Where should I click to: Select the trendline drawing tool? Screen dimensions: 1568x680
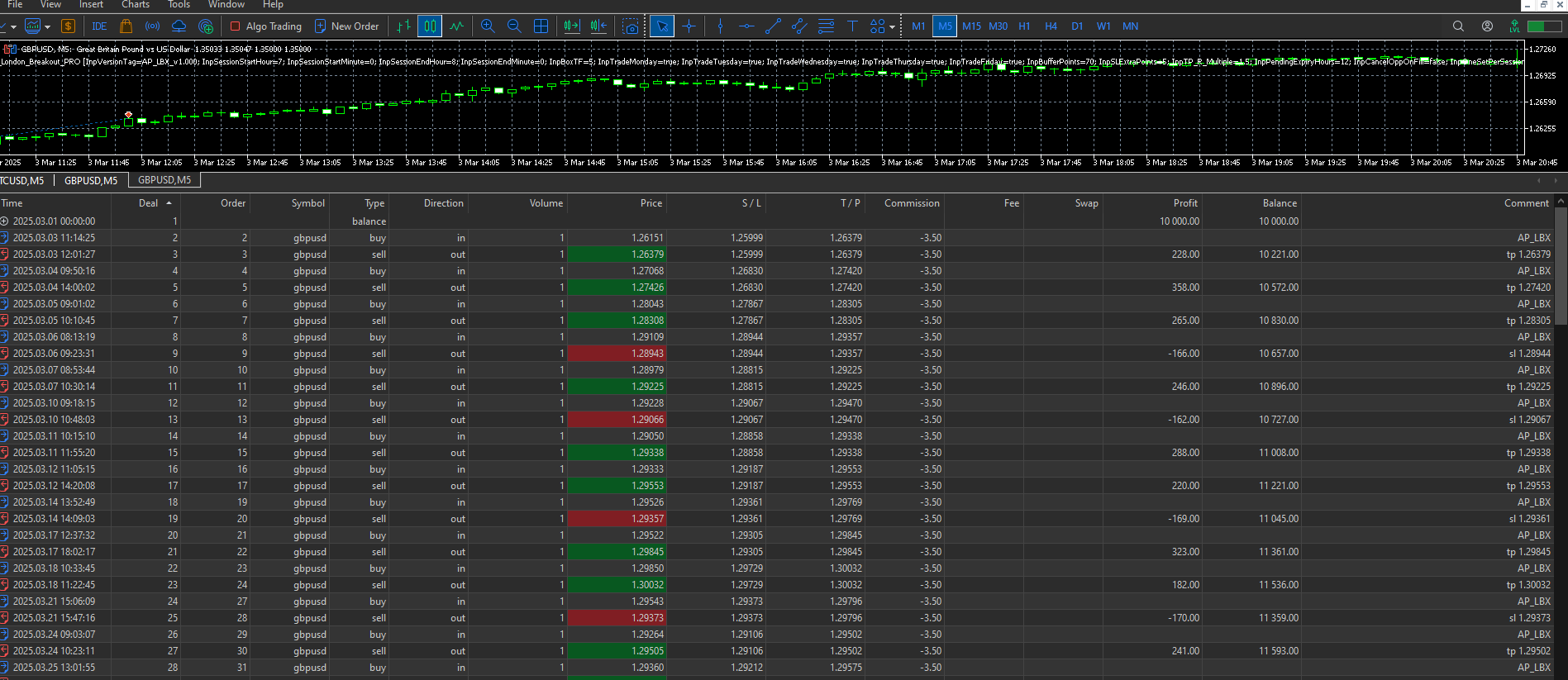(x=773, y=26)
